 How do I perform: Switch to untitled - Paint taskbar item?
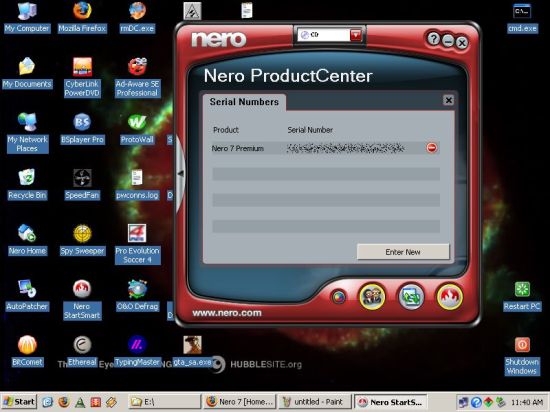[315, 402]
